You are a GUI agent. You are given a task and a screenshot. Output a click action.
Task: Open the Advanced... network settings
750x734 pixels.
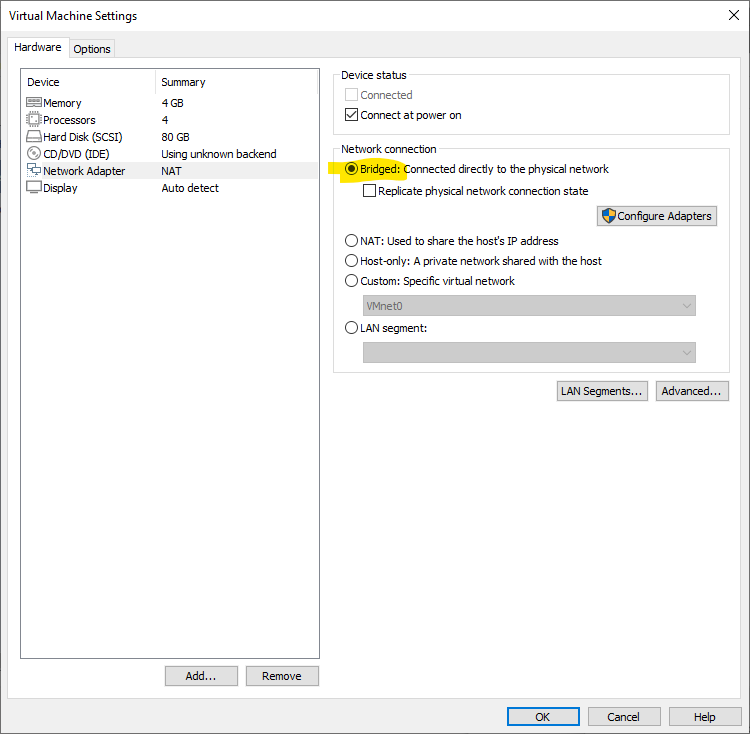point(691,391)
